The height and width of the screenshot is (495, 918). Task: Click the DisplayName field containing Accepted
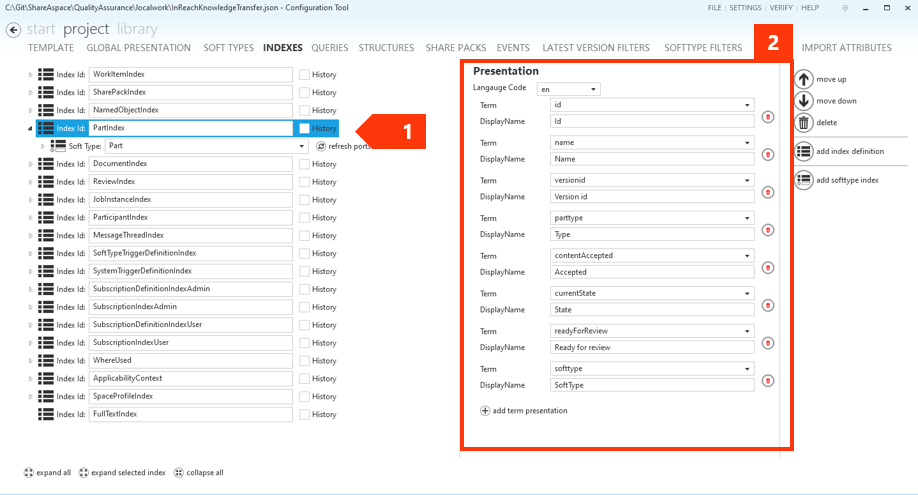coord(652,272)
